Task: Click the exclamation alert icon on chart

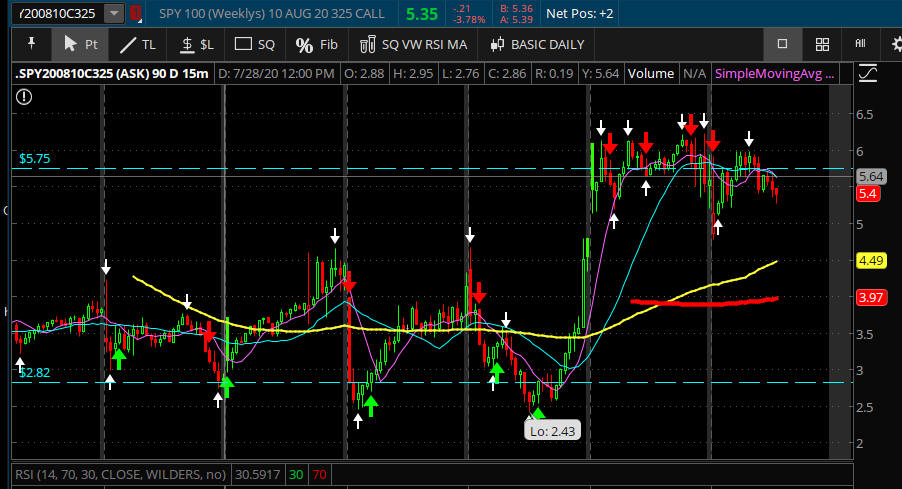Action: pos(24,96)
